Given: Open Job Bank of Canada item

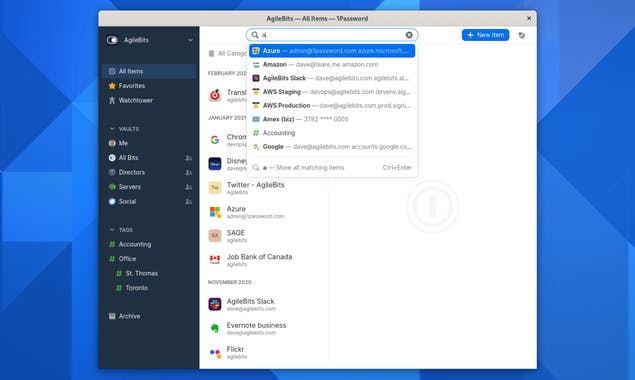Looking at the screenshot, I should [x=264, y=260].
